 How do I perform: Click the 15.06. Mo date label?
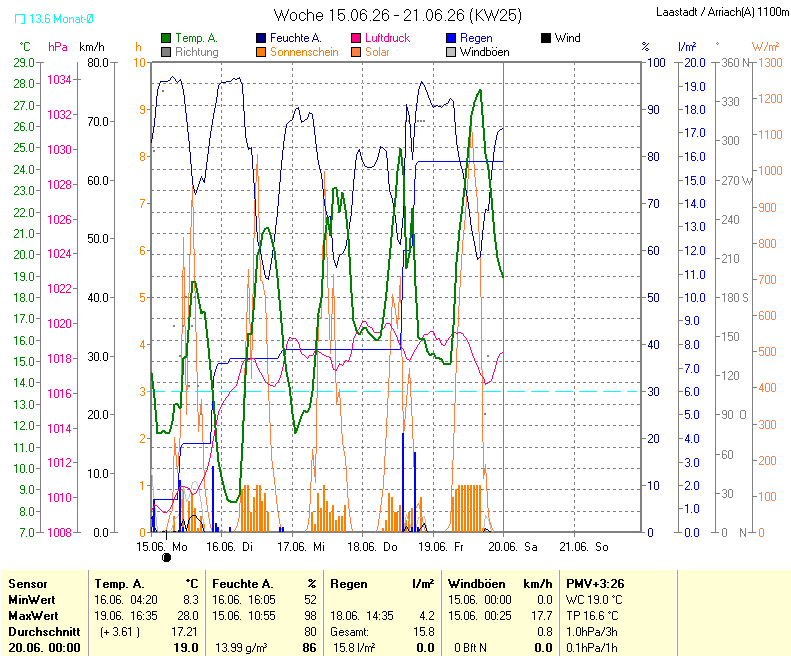click(x=162, y=546)
